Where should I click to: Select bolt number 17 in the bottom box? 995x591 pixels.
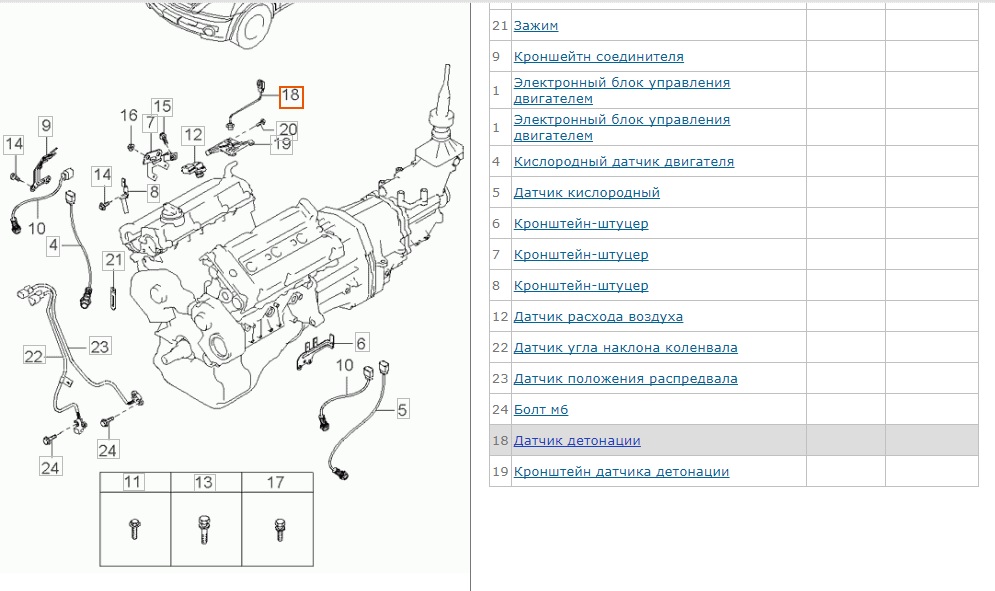click(x=276, y=482)
